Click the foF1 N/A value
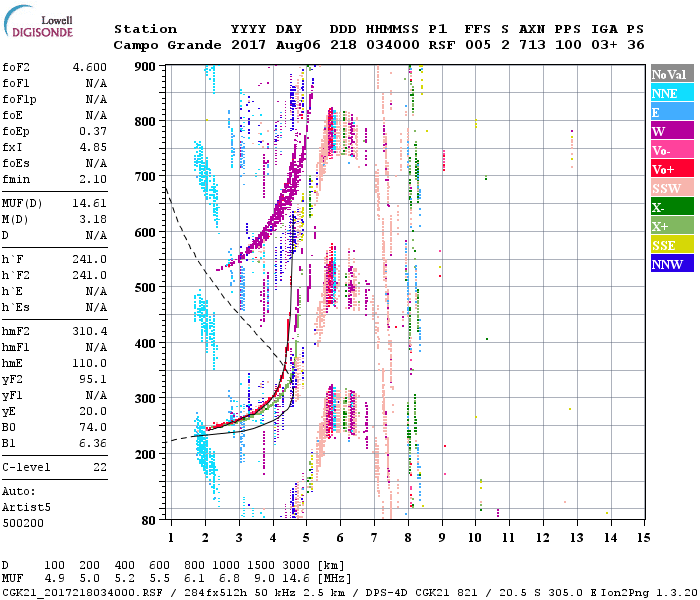 tap(96, 83)
